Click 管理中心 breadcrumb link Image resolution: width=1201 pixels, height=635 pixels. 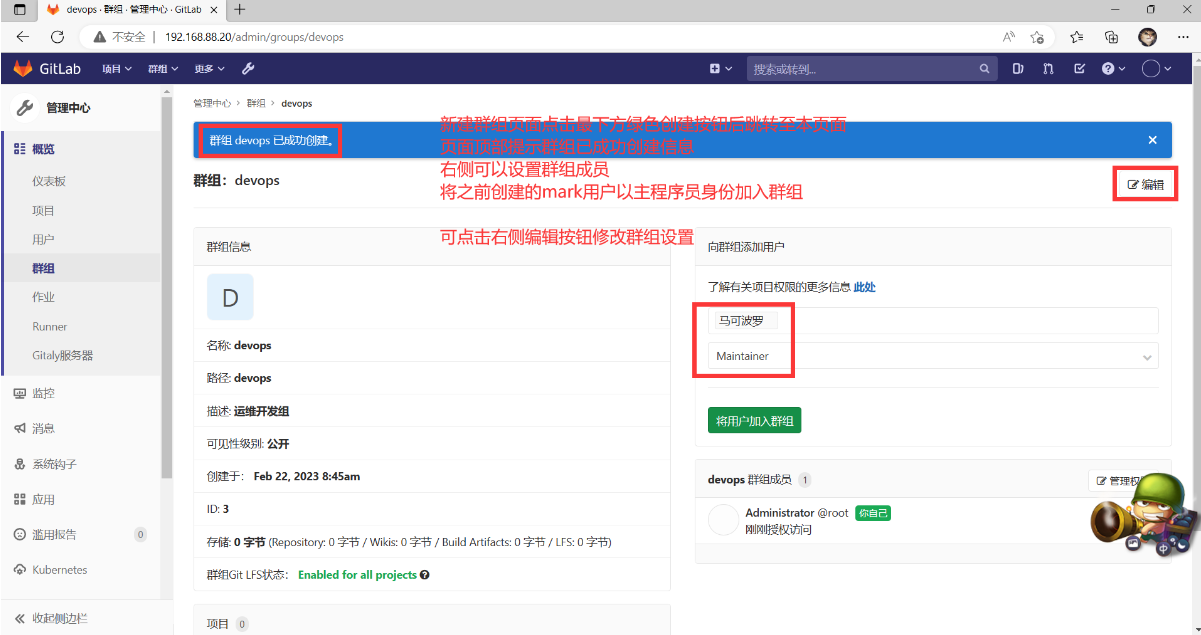click(212, 103)
